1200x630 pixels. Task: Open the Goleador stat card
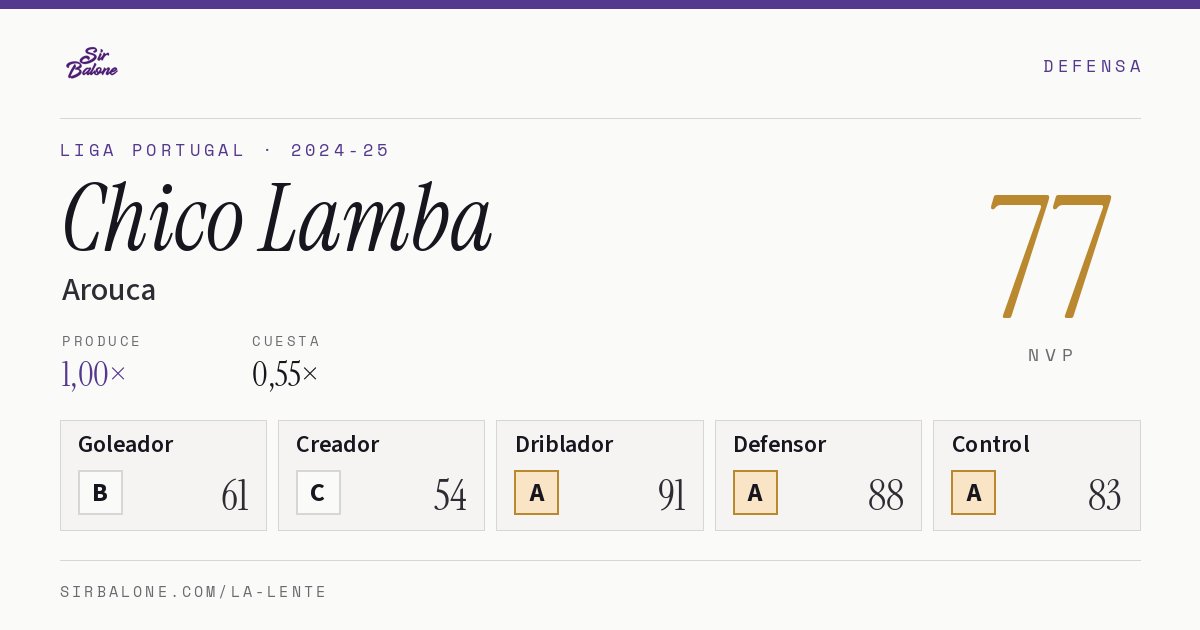coord(163,475)
